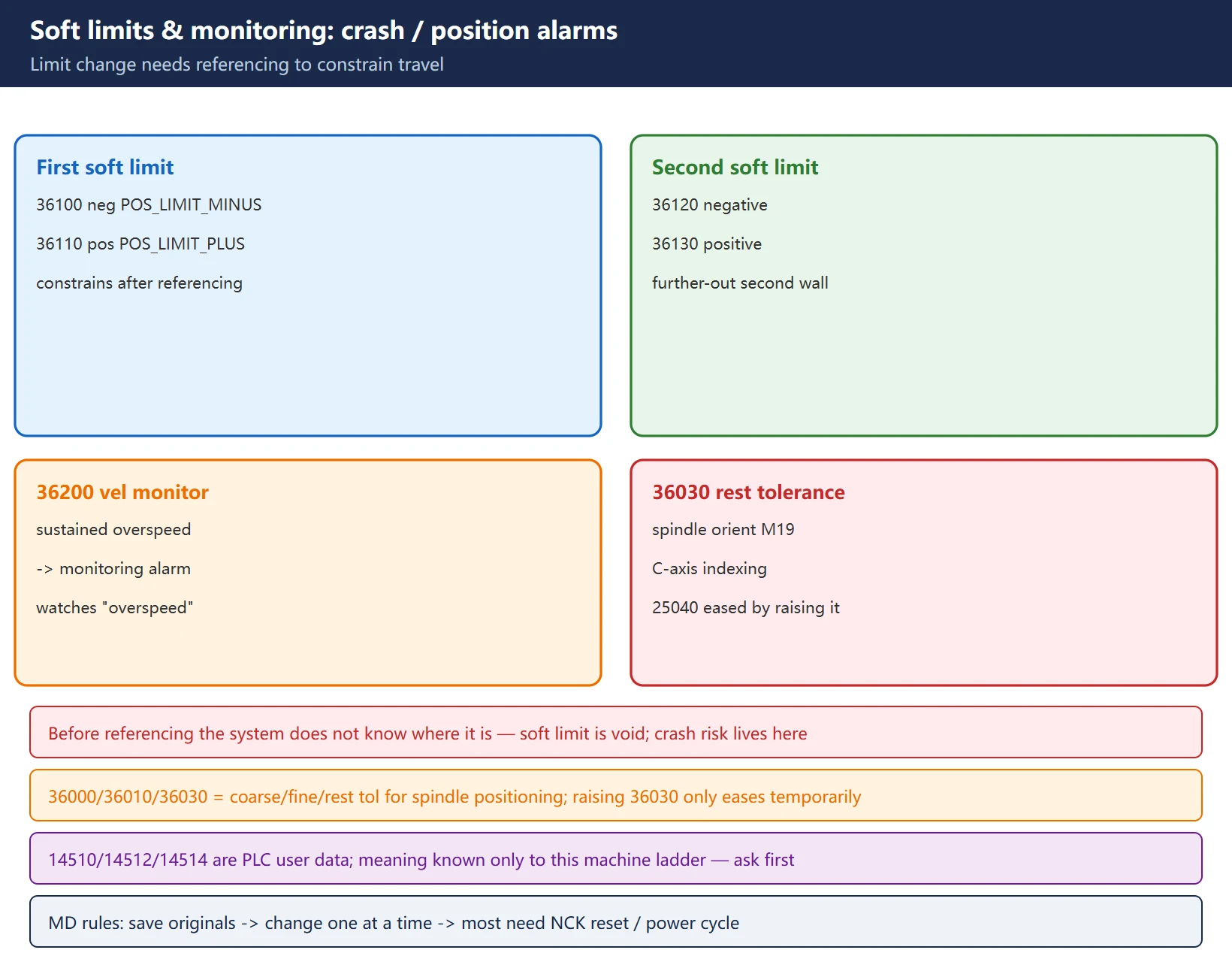Viewport: 1232px width, 962px height.
Task: Click '-> monitoring alarm' line
Action: point(113,568)
